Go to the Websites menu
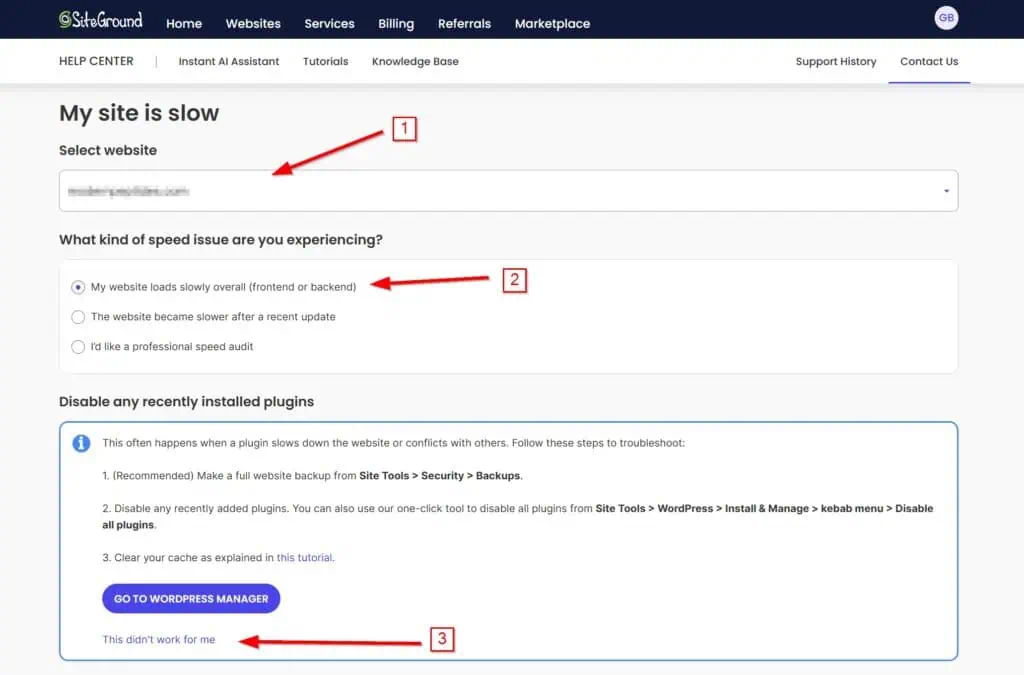The width and height of the screenshot is (1024, 675). (253, 23)
